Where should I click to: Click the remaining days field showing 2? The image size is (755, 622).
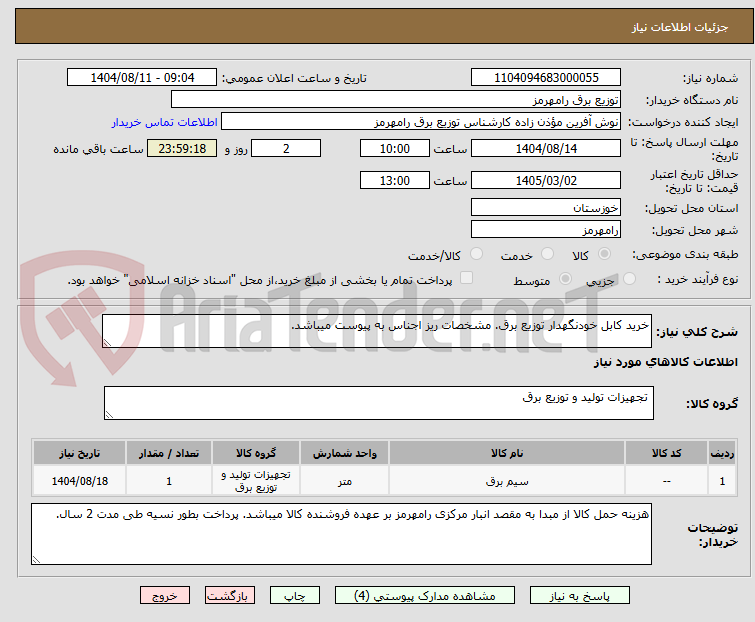(x=286, y=148)
